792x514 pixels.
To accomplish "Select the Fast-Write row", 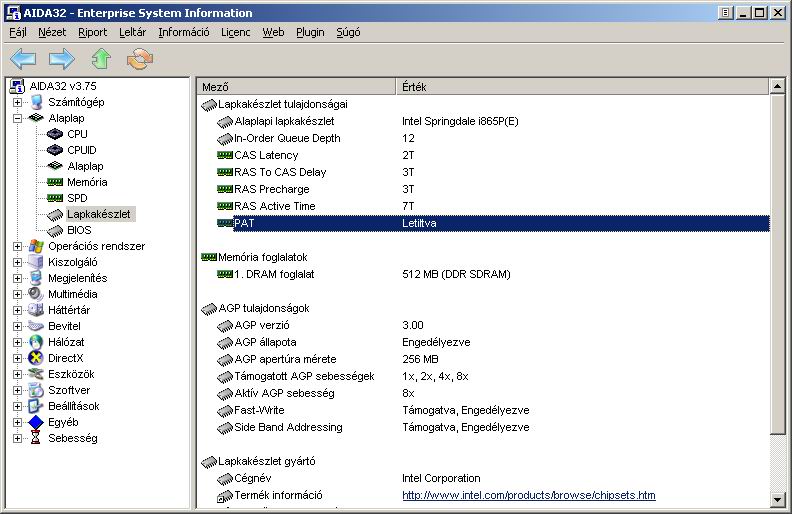I will (x=493, y=410).
